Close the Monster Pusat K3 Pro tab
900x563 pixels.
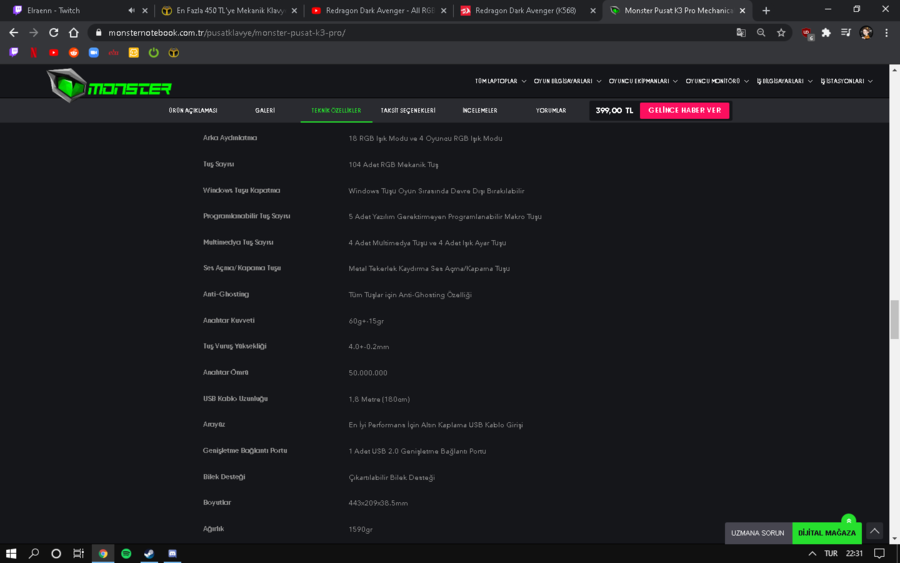[x=742, y=10]
